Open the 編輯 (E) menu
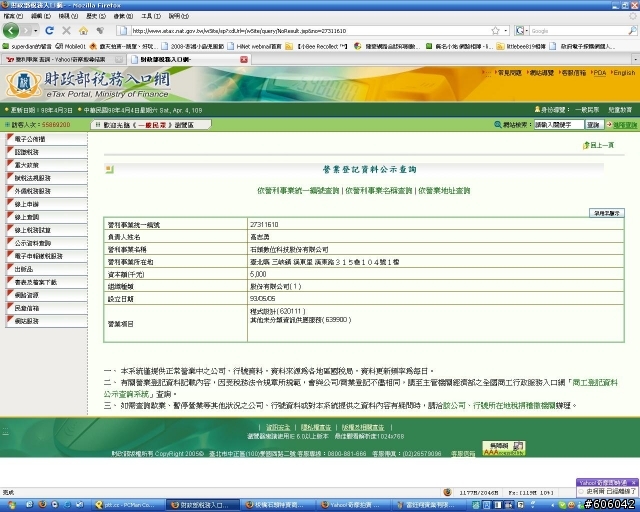Screen dimensions: 640x512 [40, 16]
